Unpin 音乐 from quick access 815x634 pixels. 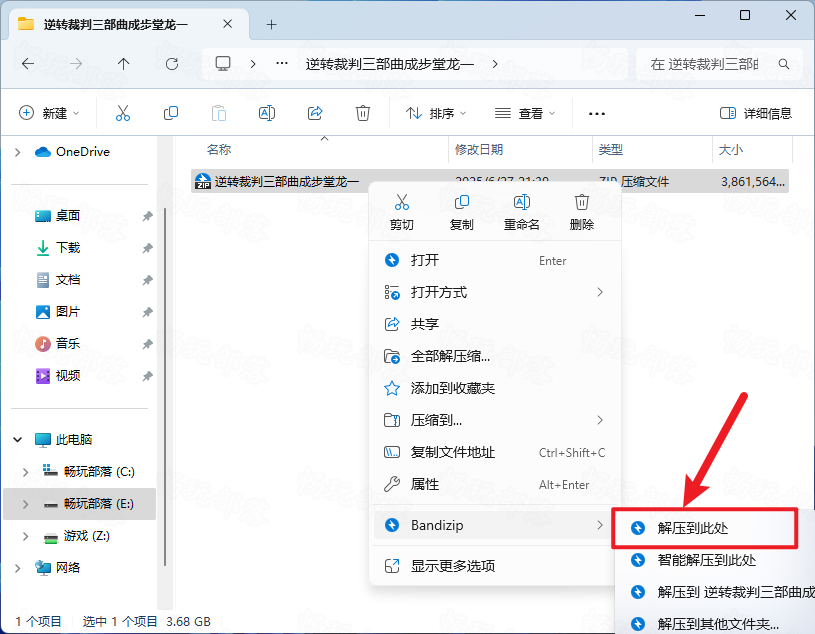148,344
